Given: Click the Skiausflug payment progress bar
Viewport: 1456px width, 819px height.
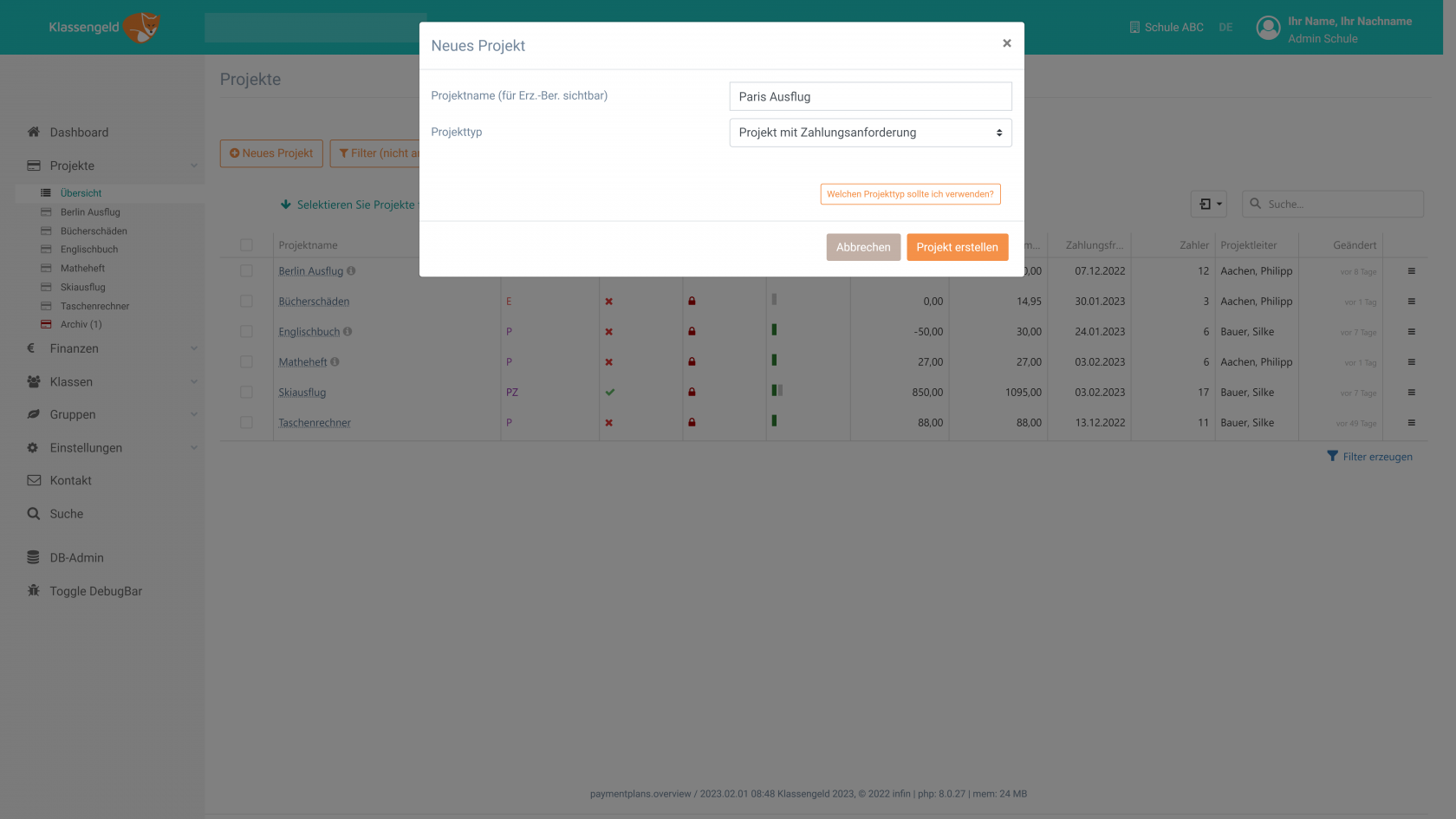Looking at the screenshot, I should pos(777,391).
